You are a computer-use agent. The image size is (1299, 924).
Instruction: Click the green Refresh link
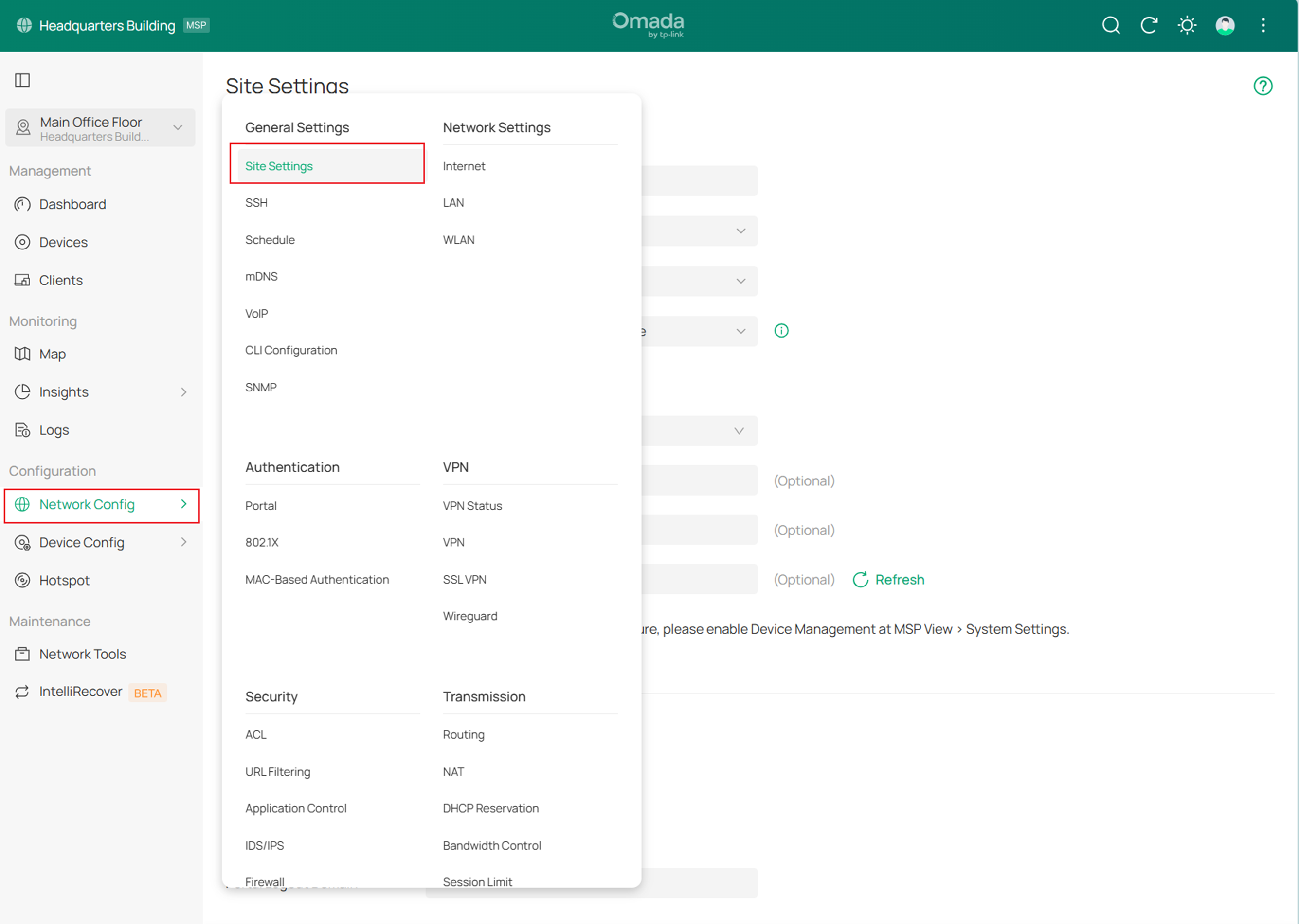tap(888, 579)
